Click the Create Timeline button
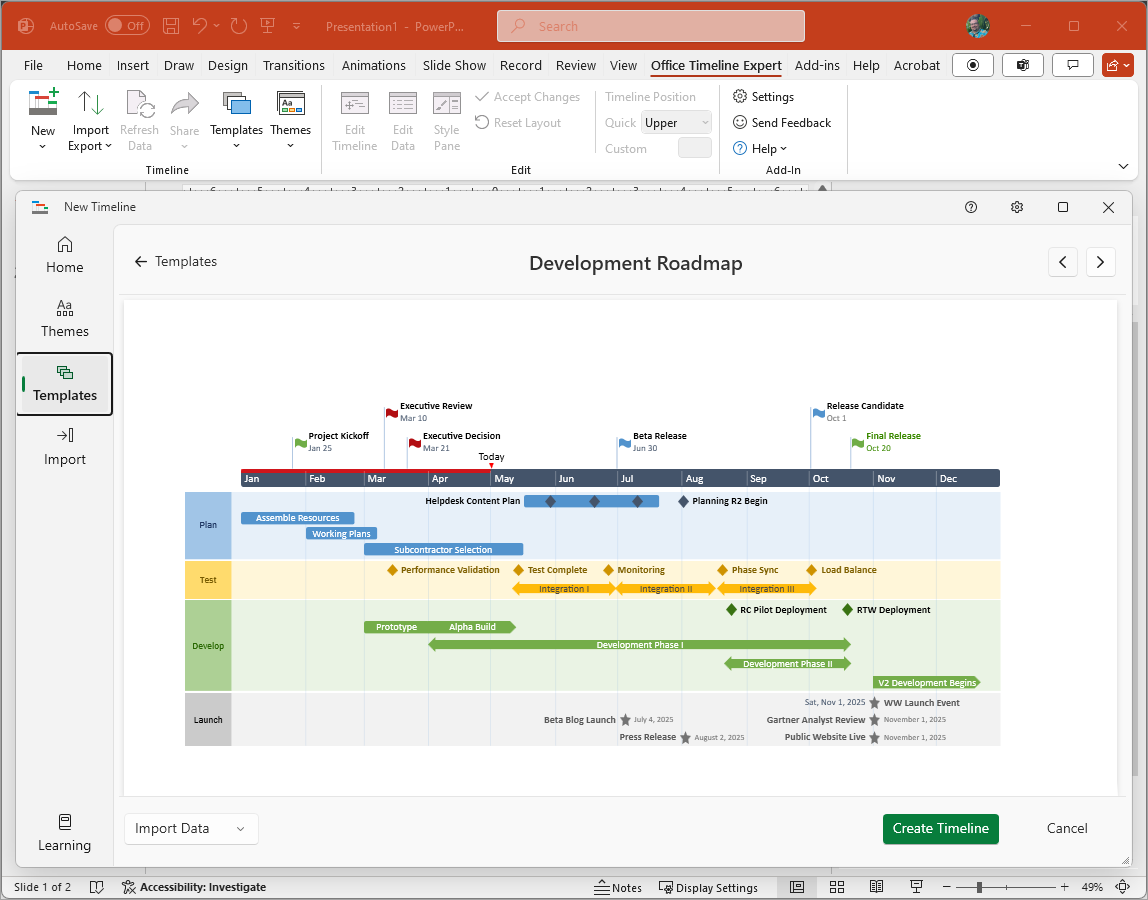 pyautogui.click(x=940, y=828)
